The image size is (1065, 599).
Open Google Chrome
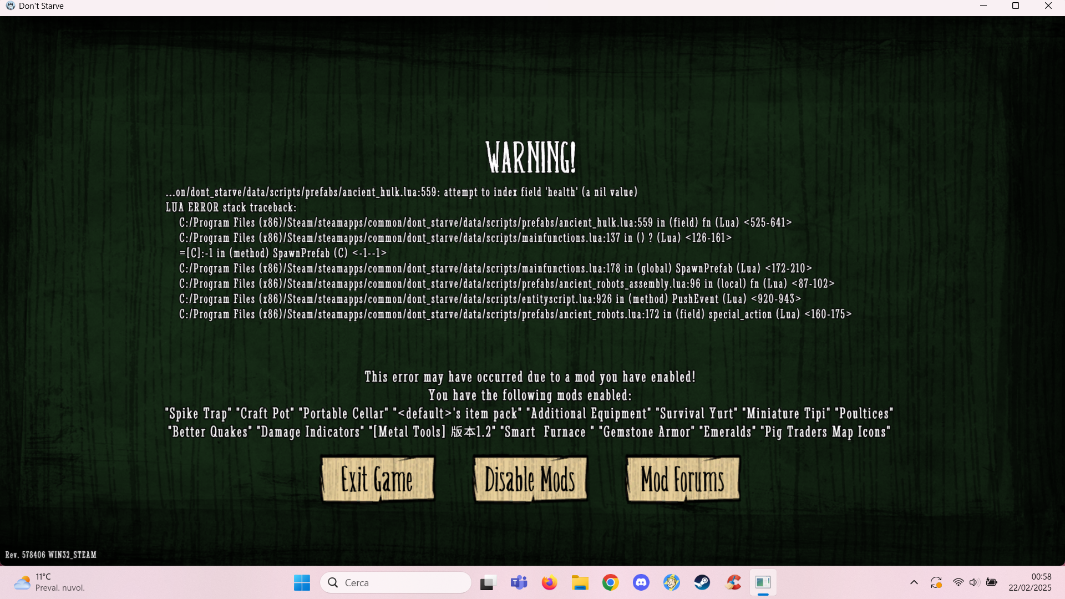(x=610, y=582)
